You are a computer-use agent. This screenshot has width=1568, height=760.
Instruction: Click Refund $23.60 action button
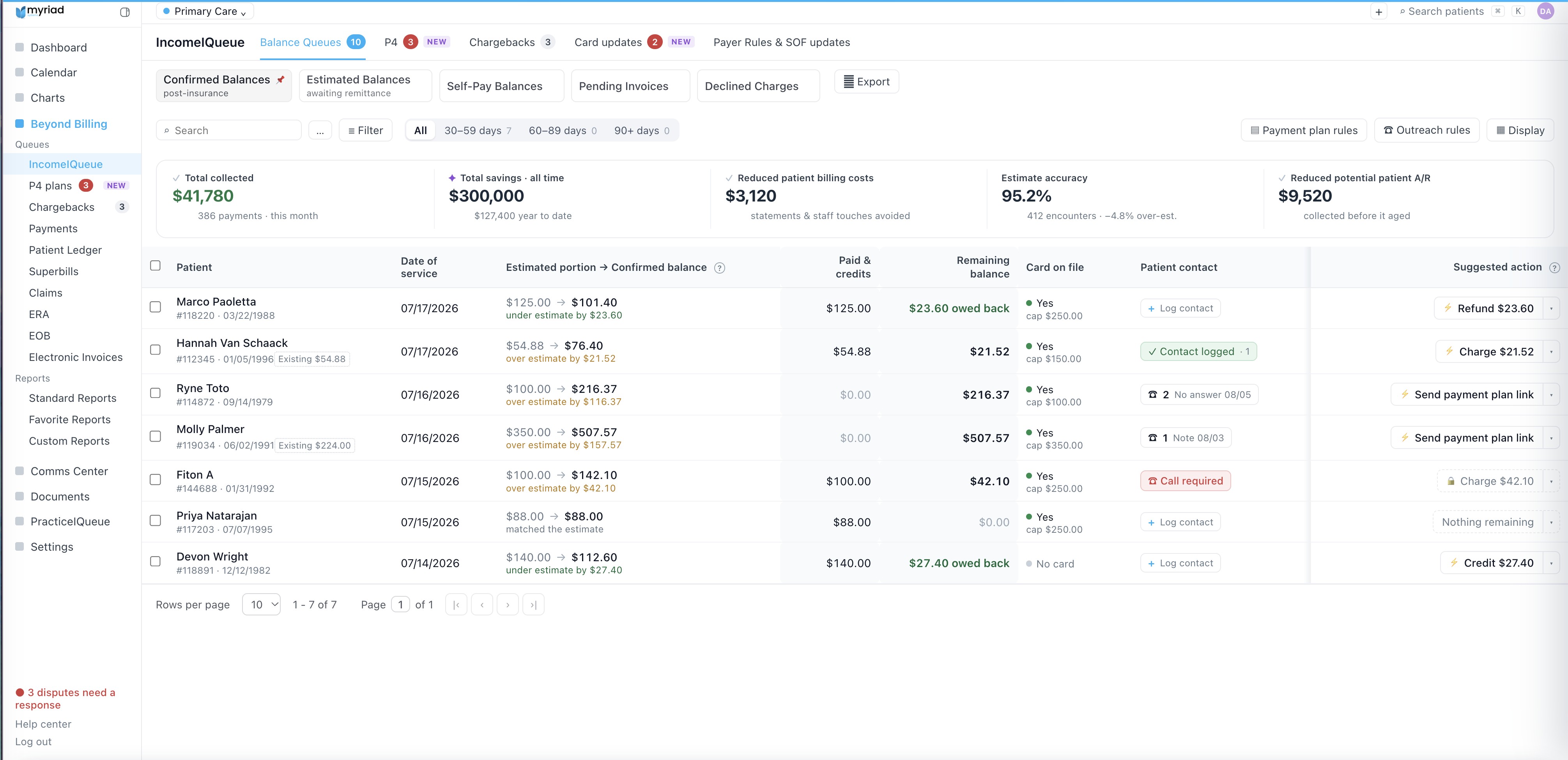pyautogui.click(x=1488, y=309)
